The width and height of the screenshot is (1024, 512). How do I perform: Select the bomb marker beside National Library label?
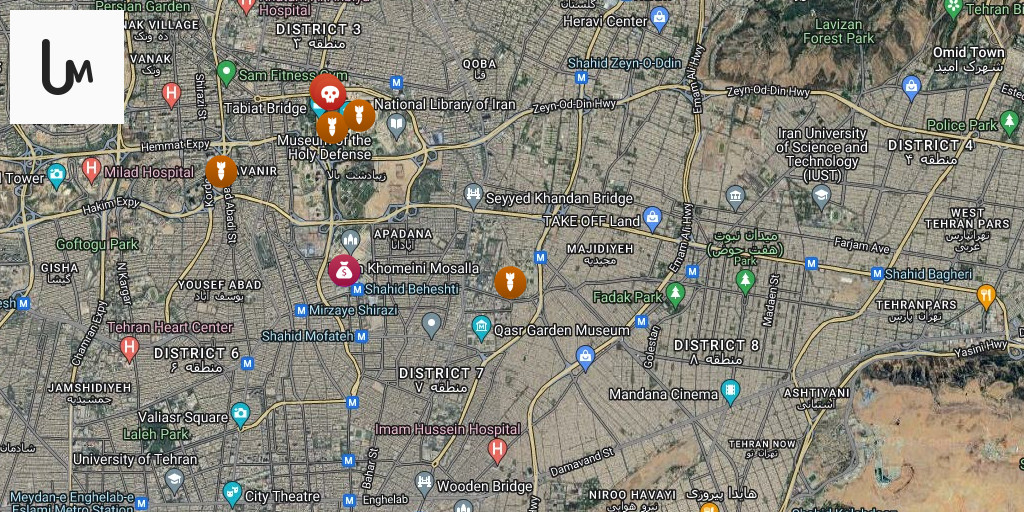tap(359, 116)
